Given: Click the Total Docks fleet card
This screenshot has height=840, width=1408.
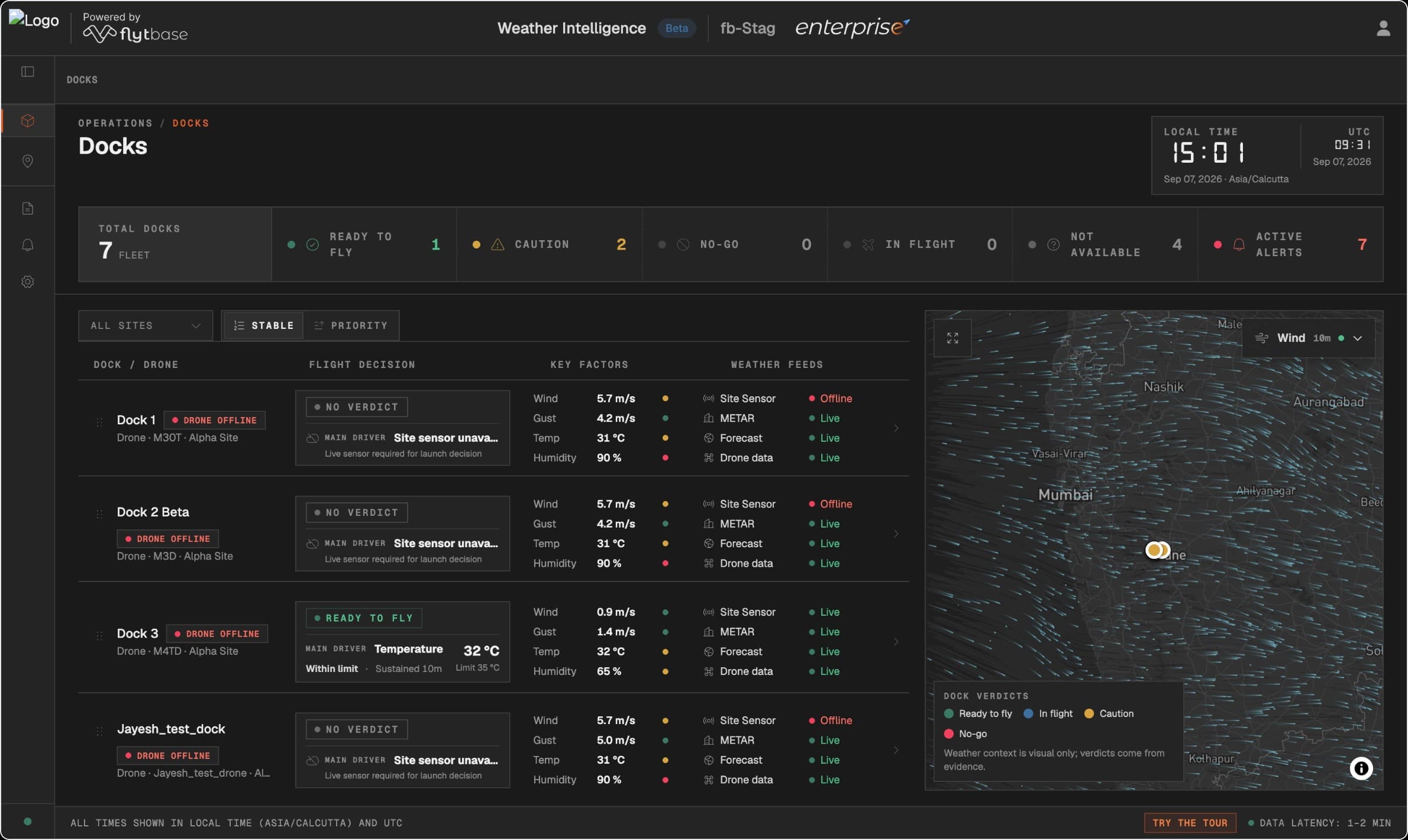Looking at the screenshot, I should coord(175,244).
